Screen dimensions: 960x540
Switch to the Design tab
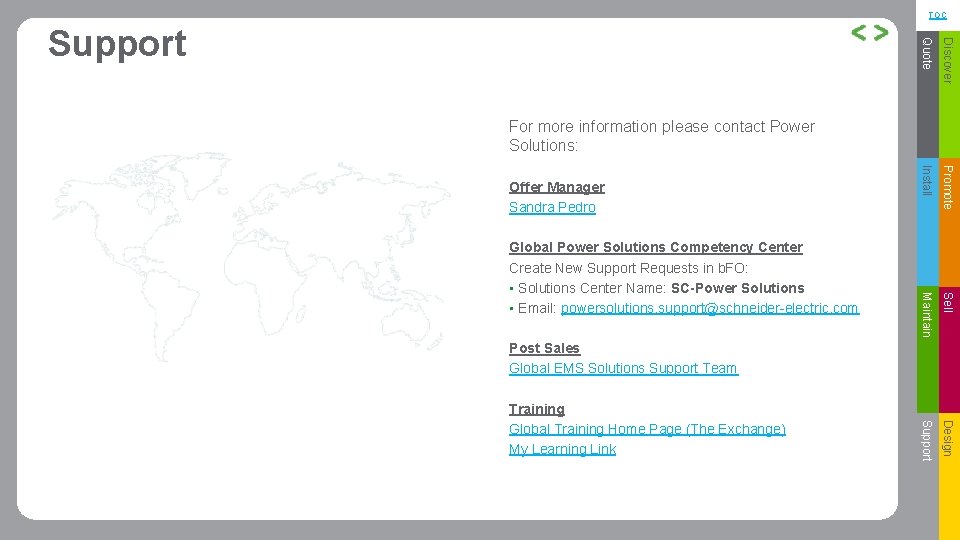click(949, 476)
